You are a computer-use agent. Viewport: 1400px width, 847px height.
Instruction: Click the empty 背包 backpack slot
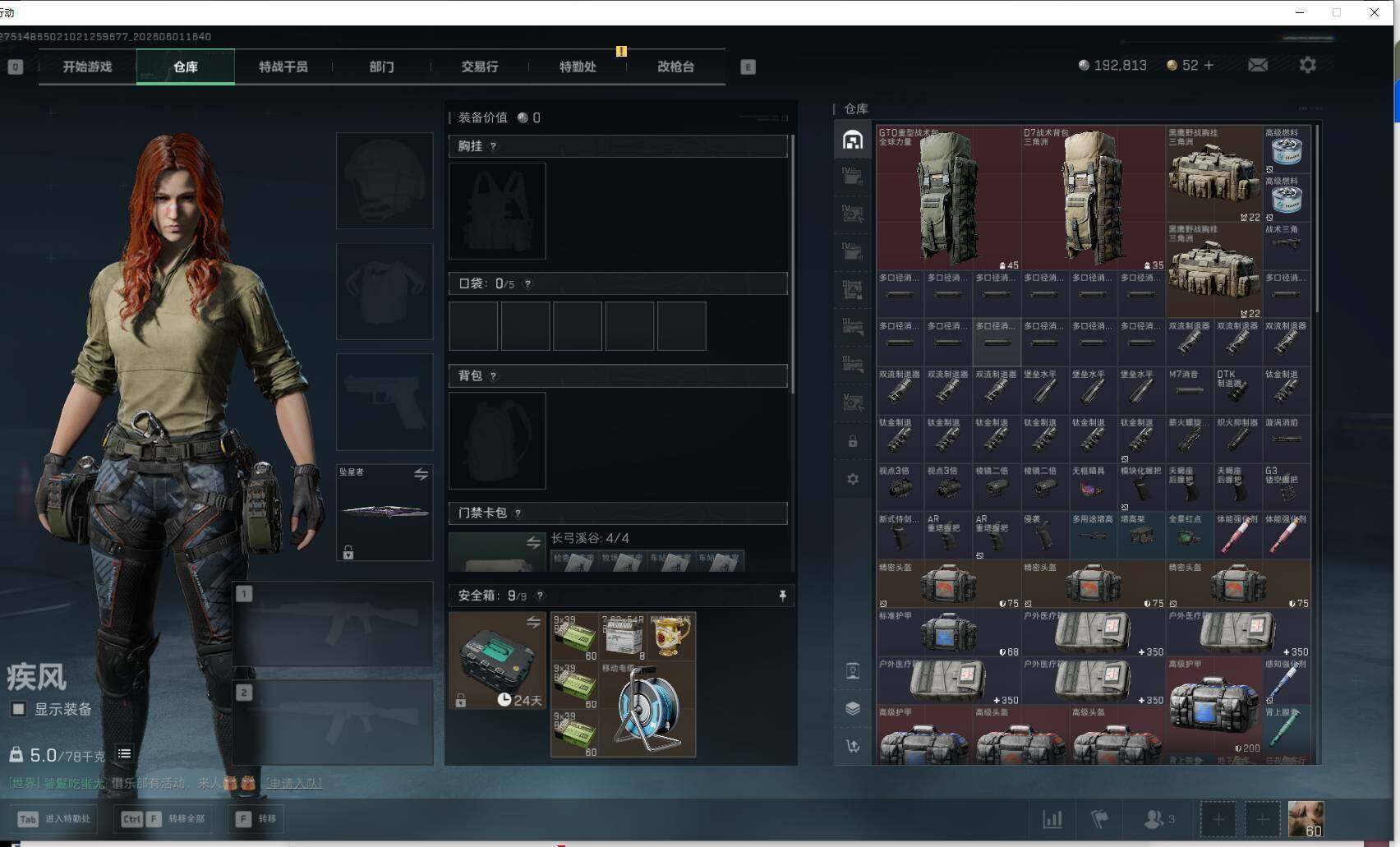pos(497,440)
